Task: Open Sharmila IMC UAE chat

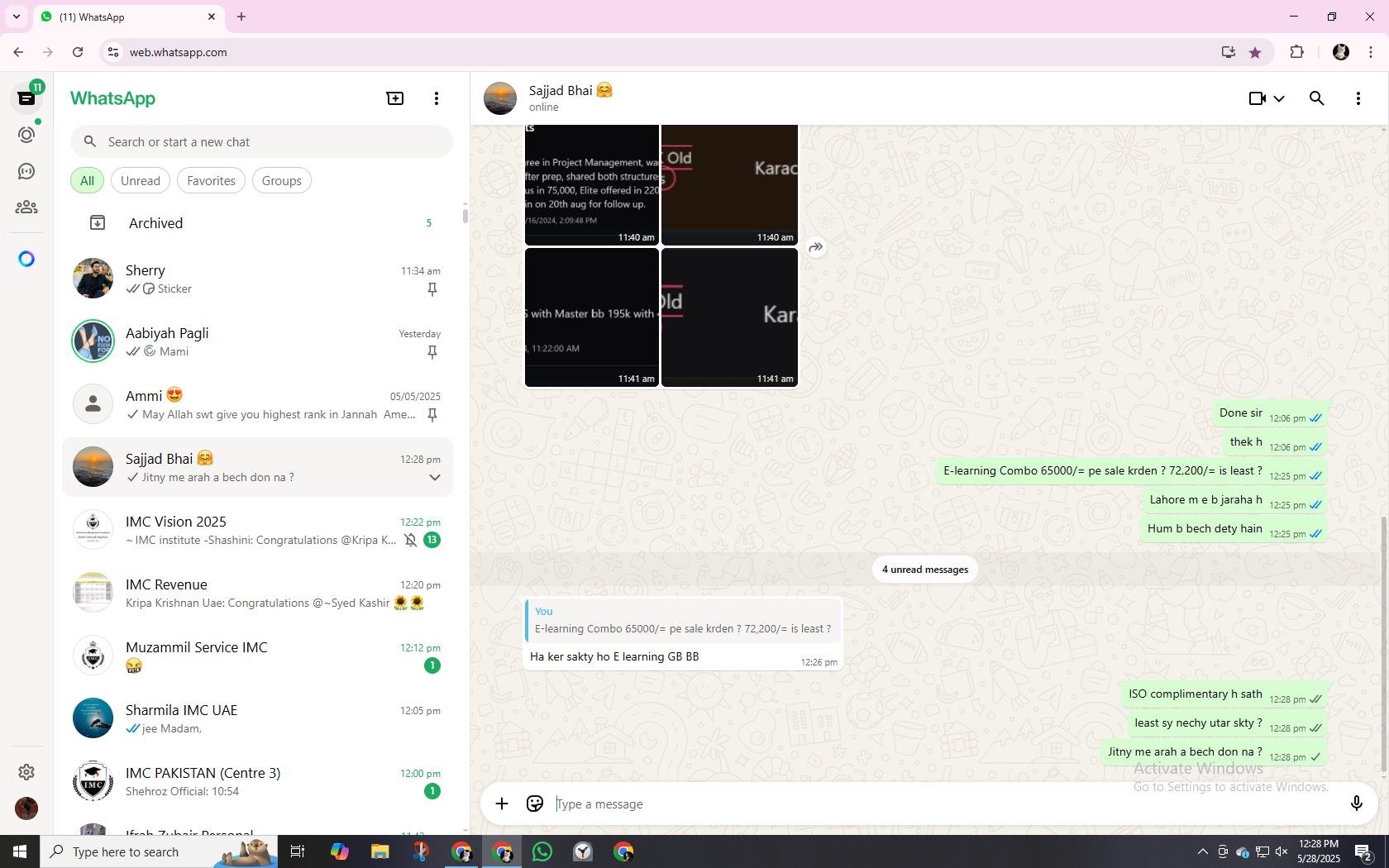Action: click(258, 719)
